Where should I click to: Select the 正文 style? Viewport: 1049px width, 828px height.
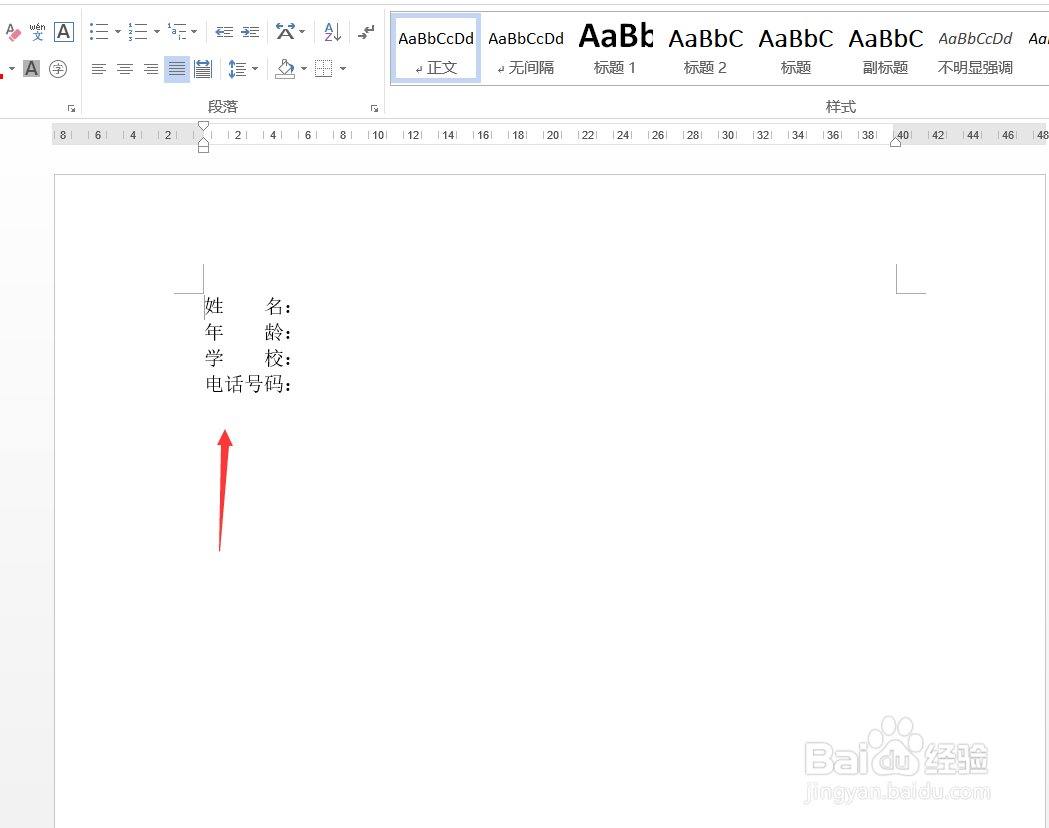[436, 49]
